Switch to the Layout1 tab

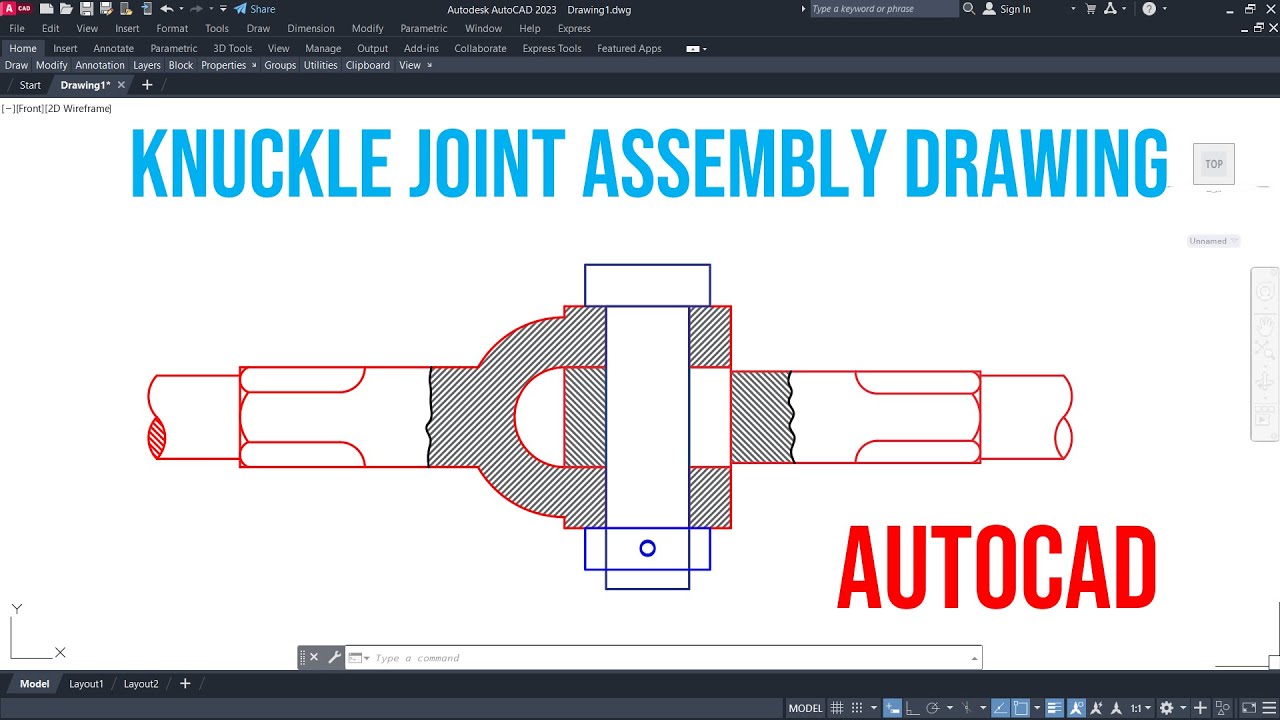[86, 684]
